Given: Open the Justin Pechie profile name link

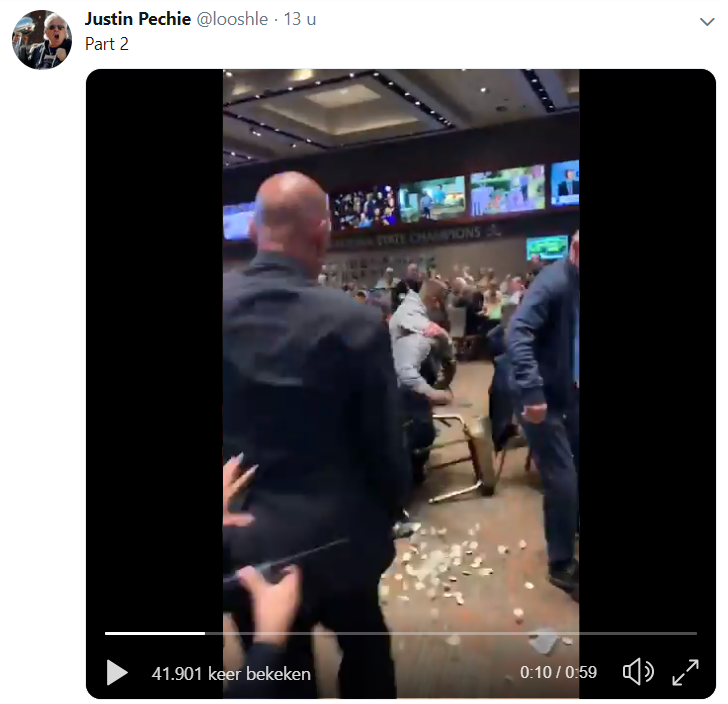Looking at the screenshot, I should 136,19.
